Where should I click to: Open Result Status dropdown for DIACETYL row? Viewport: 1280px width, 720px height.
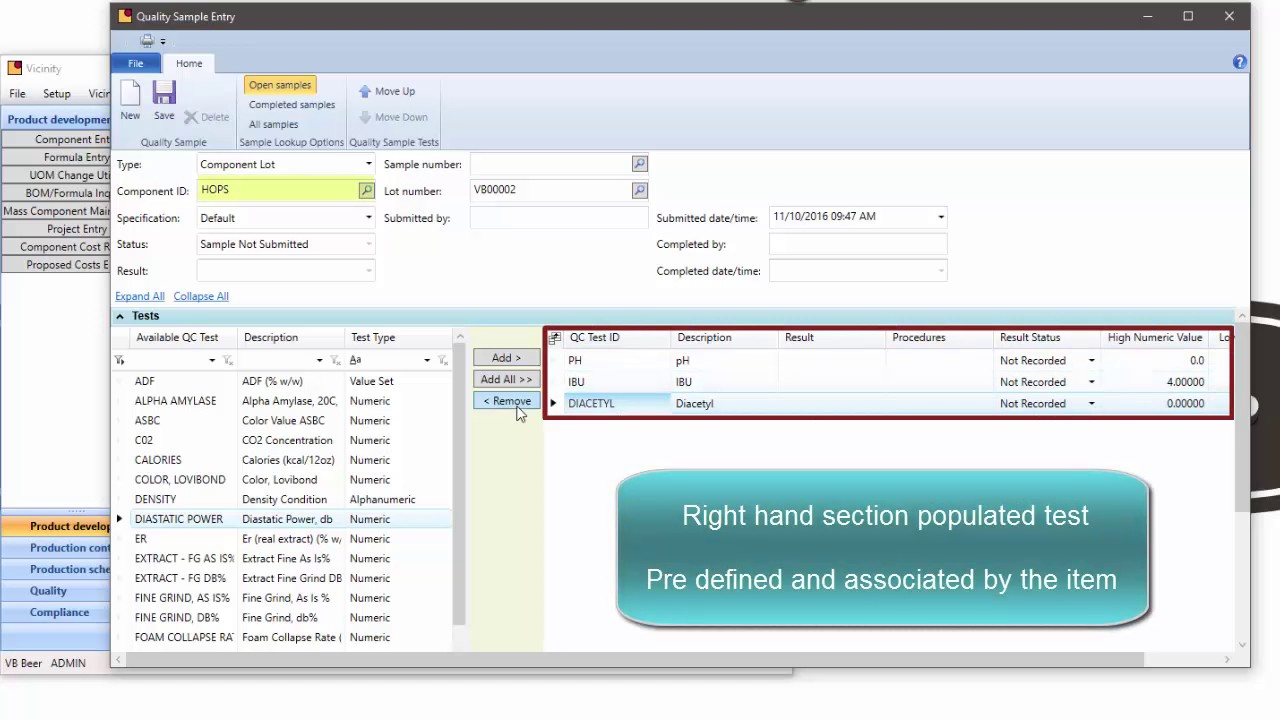coord(1091,404)
